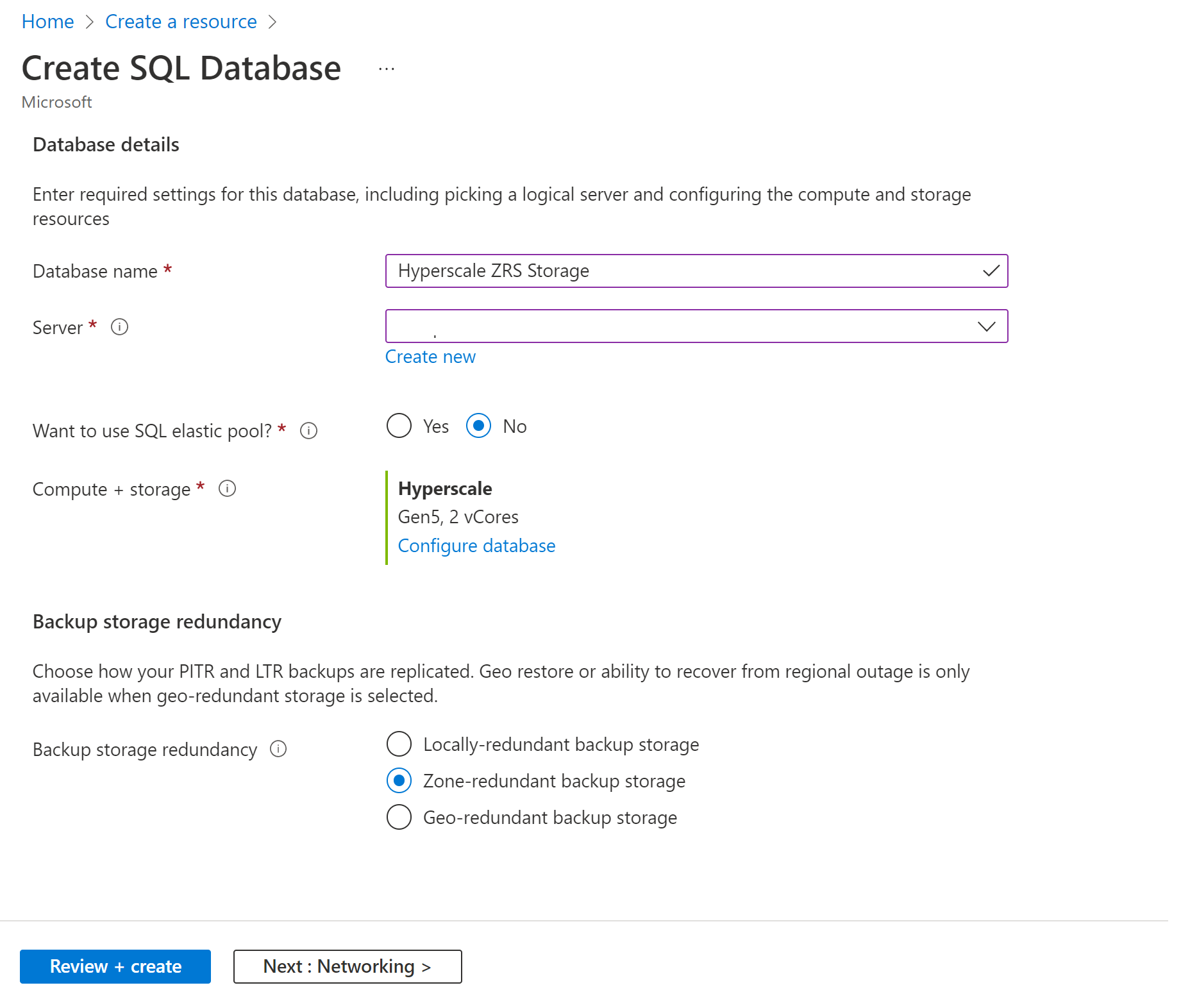Click the Database name text field
The image size is (1181, 1008).
686,271
